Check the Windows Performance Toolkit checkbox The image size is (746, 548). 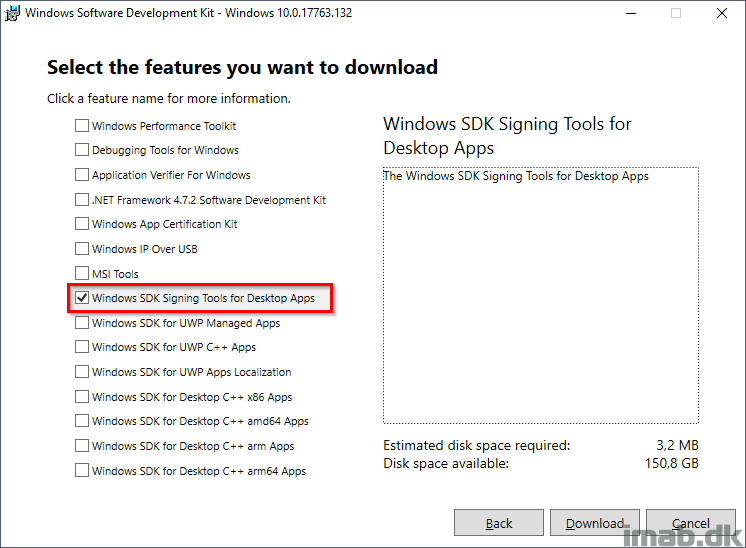click(x=82, y=126)
